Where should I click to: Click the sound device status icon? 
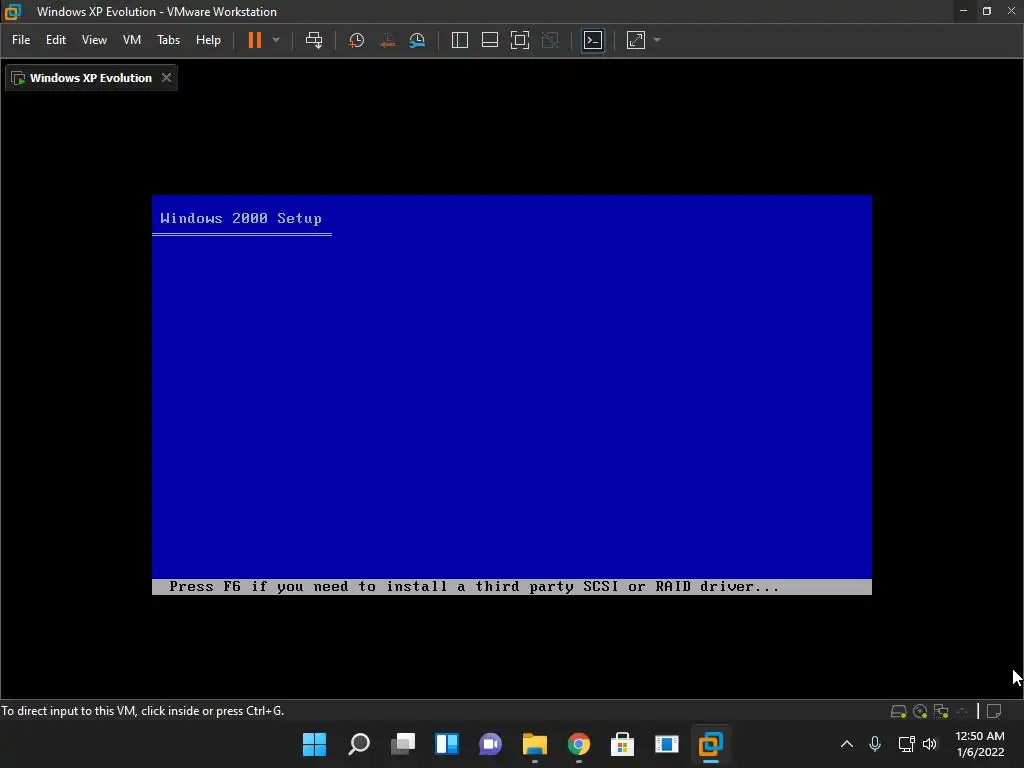962,711
